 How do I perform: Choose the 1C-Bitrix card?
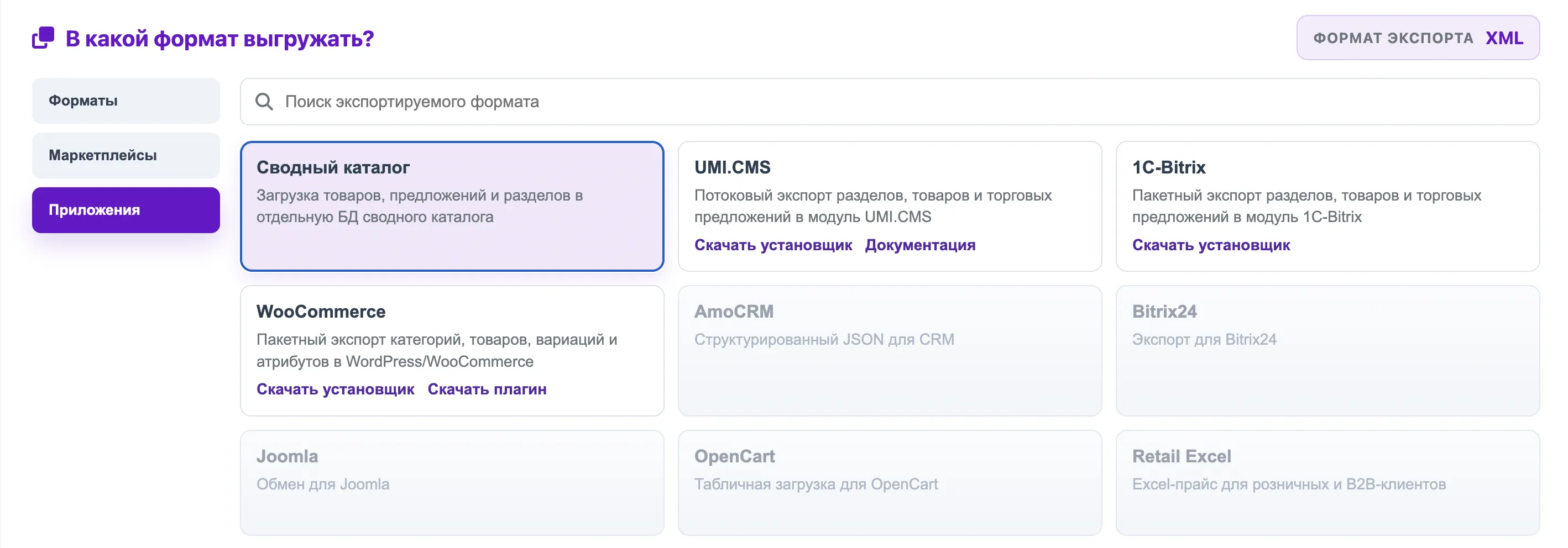click(x=1327, y=206)
